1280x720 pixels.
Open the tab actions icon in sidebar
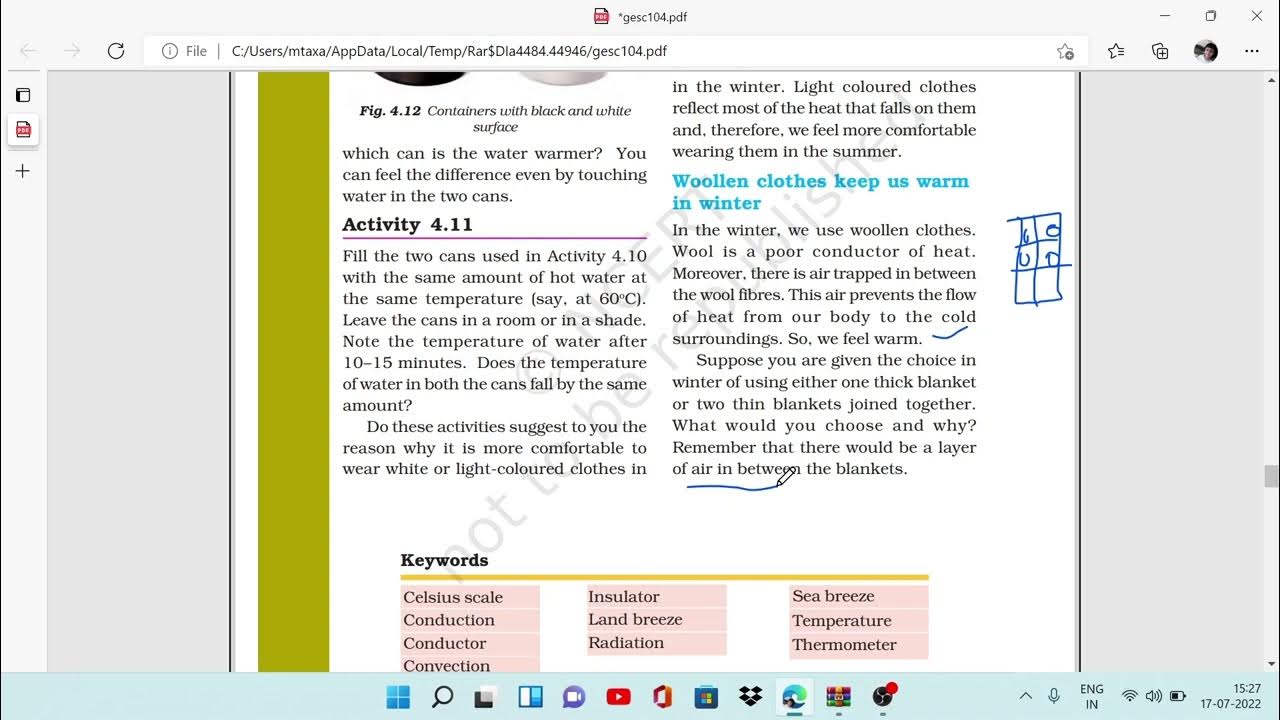[x=23, y=95]
